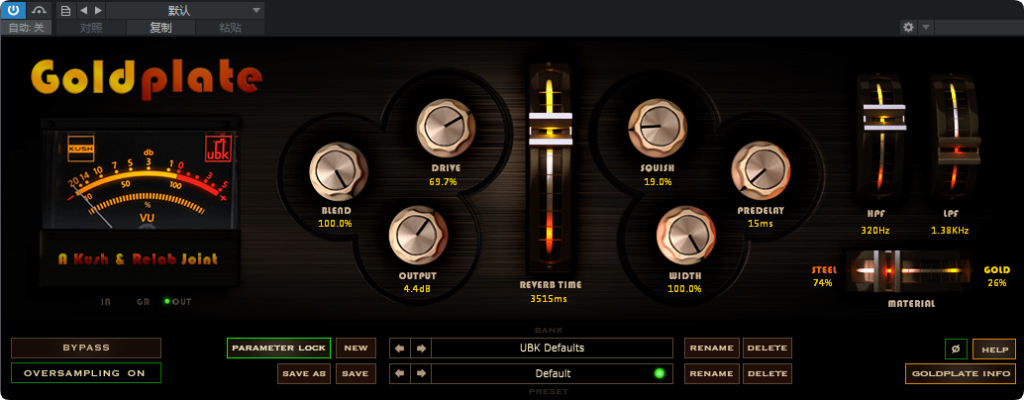Image resolution: width=1024 pixels, height=400 pixels.
Task: Click the HELP button
Action: click(994, 349)
